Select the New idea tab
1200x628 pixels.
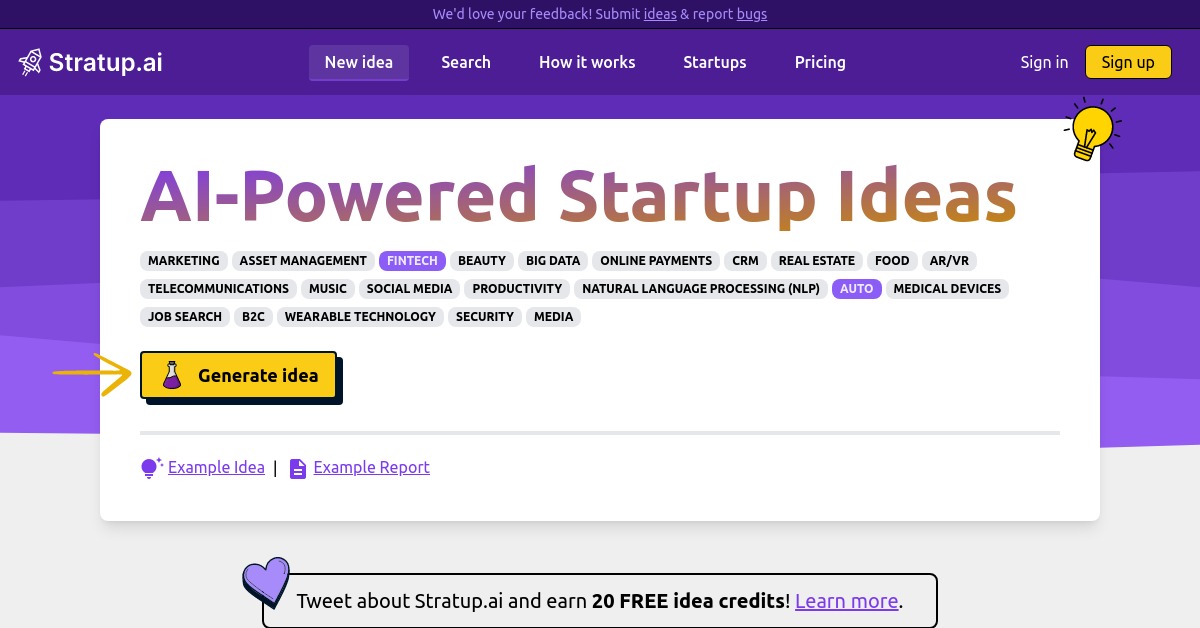(x=358, y=62)
